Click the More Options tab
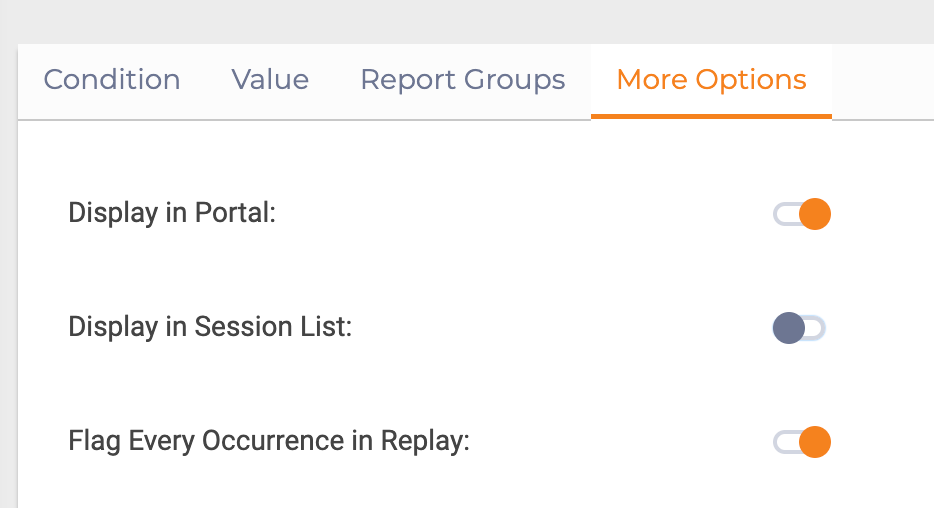This screenshot has height=508, width=934. tap(711, 80)
